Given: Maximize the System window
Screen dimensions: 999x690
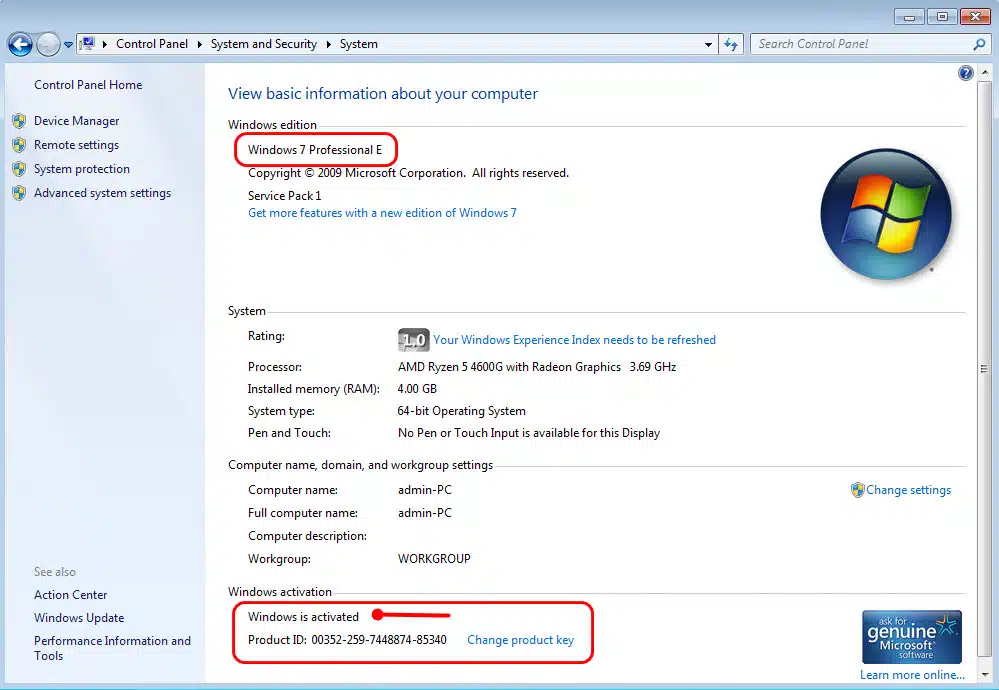Looking at the screenshot, I should [942, 17].
